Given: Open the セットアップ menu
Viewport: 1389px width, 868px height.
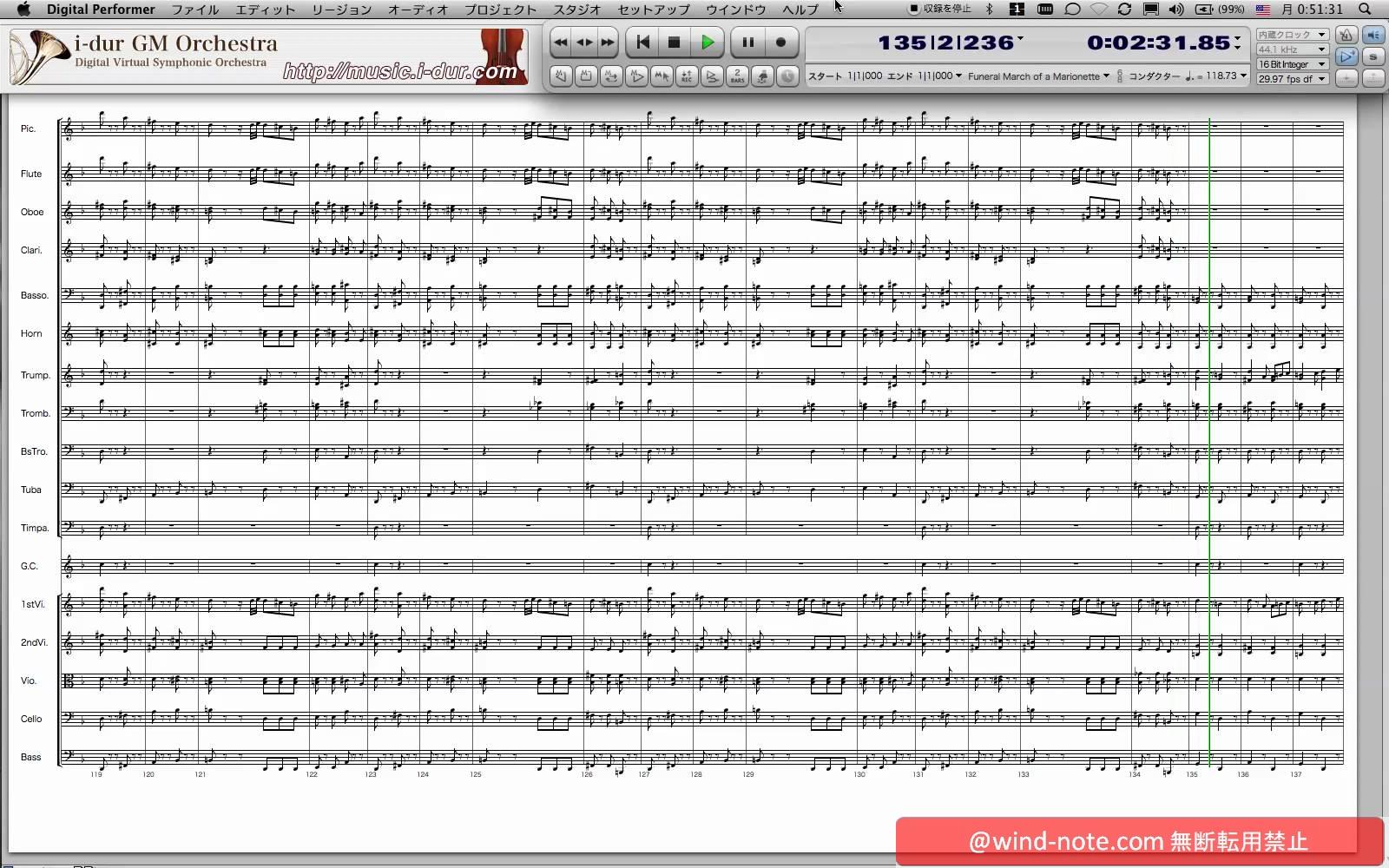Looking at the screenshot, I should (654, 10).
